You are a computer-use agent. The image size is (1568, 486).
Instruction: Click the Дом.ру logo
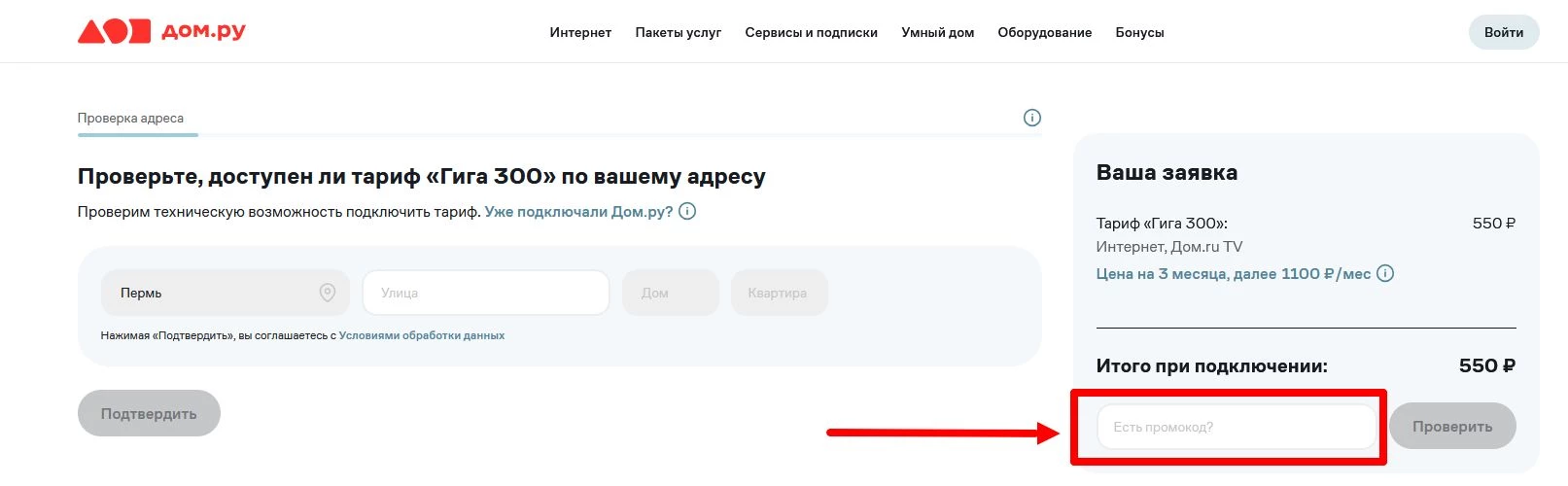coord(161,32)
